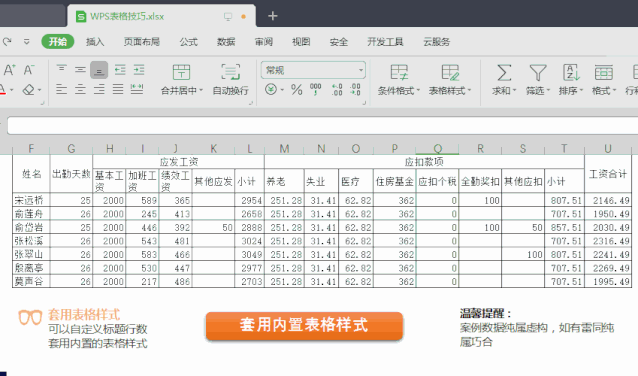
Task: Increase decimal places
Action: pos(337,90)
